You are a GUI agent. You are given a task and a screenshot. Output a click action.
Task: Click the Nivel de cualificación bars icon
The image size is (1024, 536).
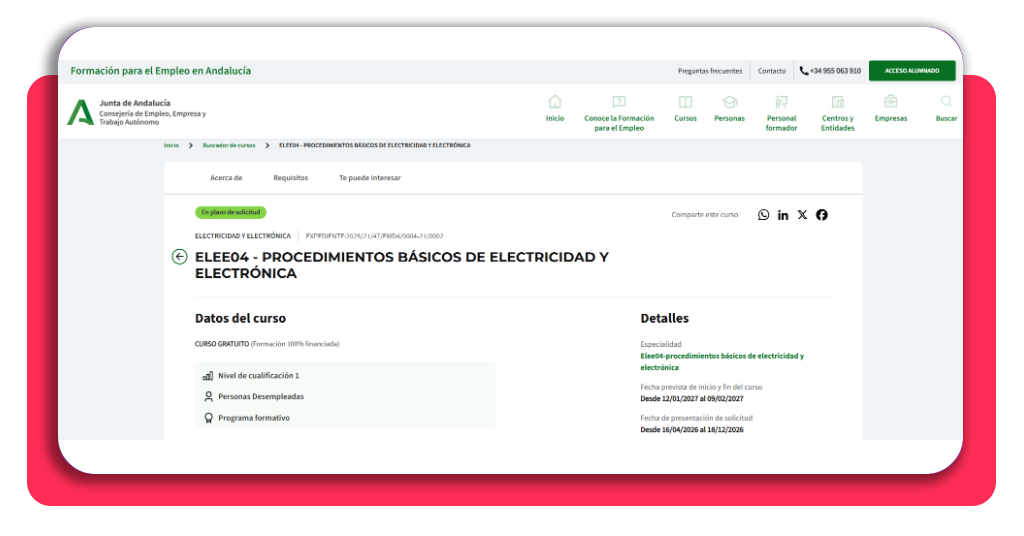click(208, 376)
